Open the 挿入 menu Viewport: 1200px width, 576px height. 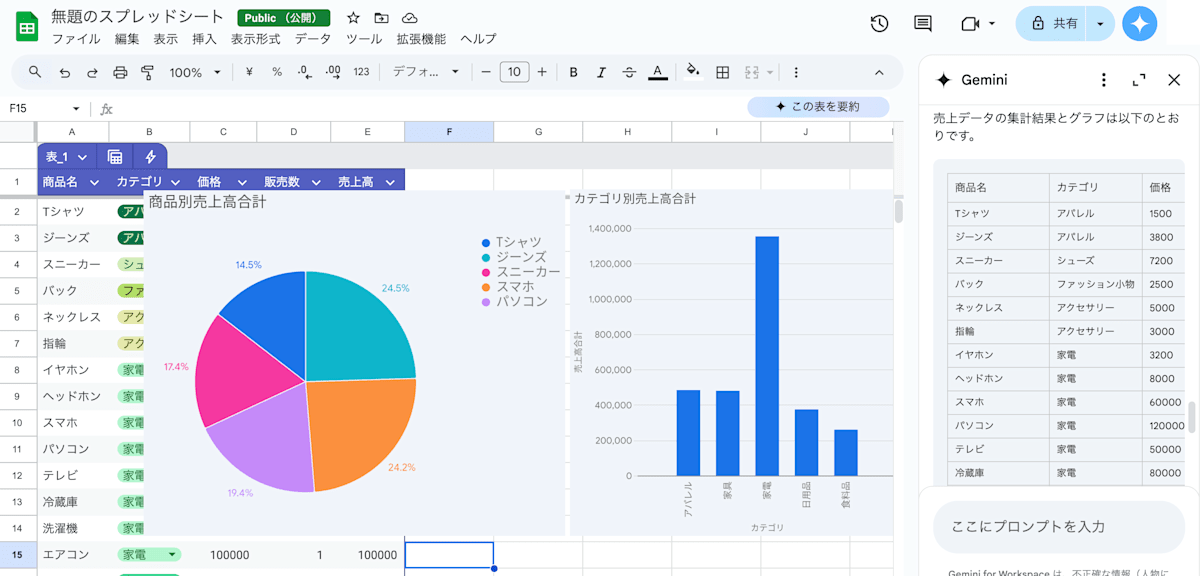[204, 39]
